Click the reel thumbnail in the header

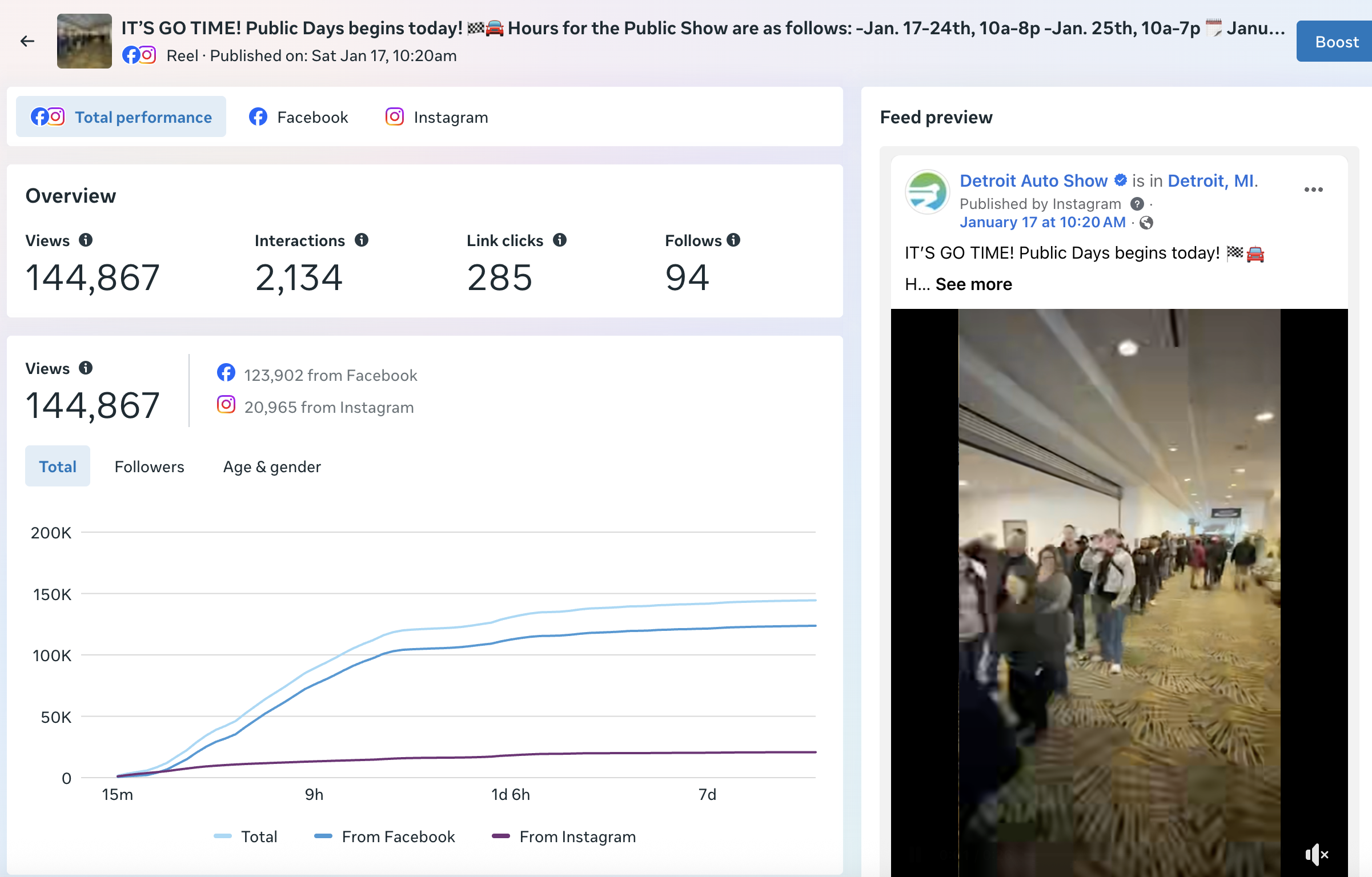(x=85, y=41)
